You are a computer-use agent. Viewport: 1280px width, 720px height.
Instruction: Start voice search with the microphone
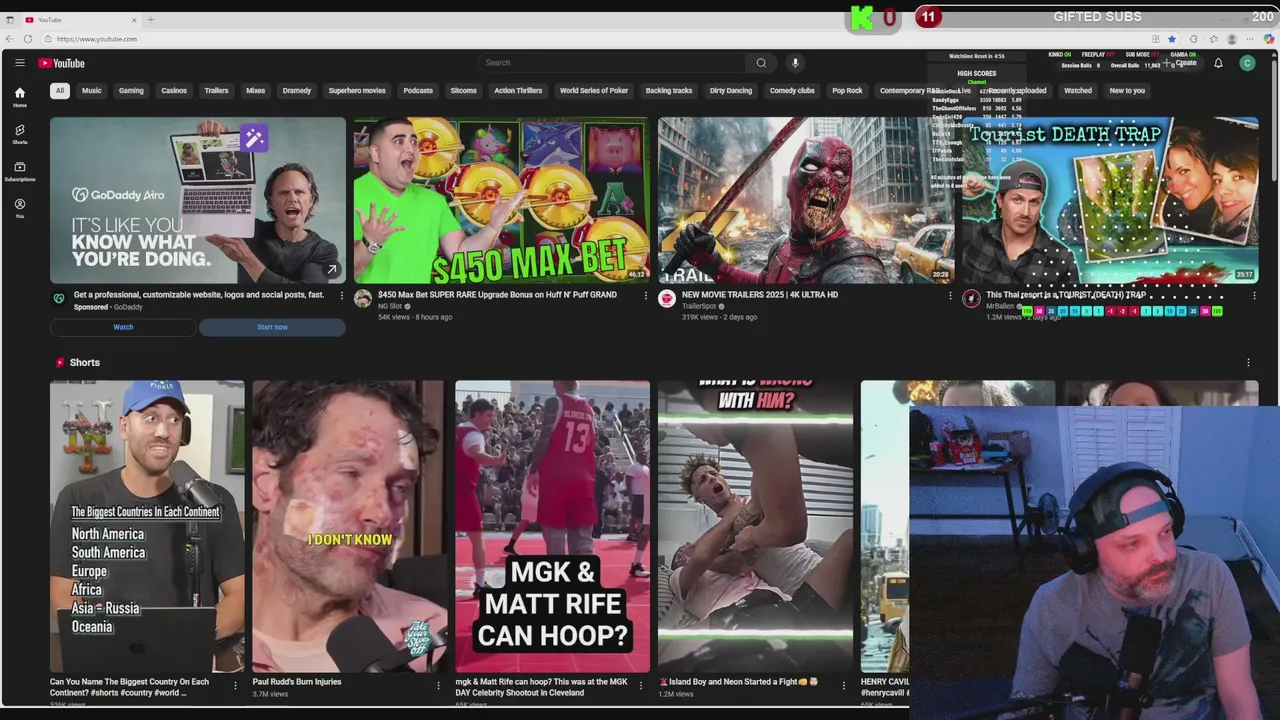click(795, 63)
